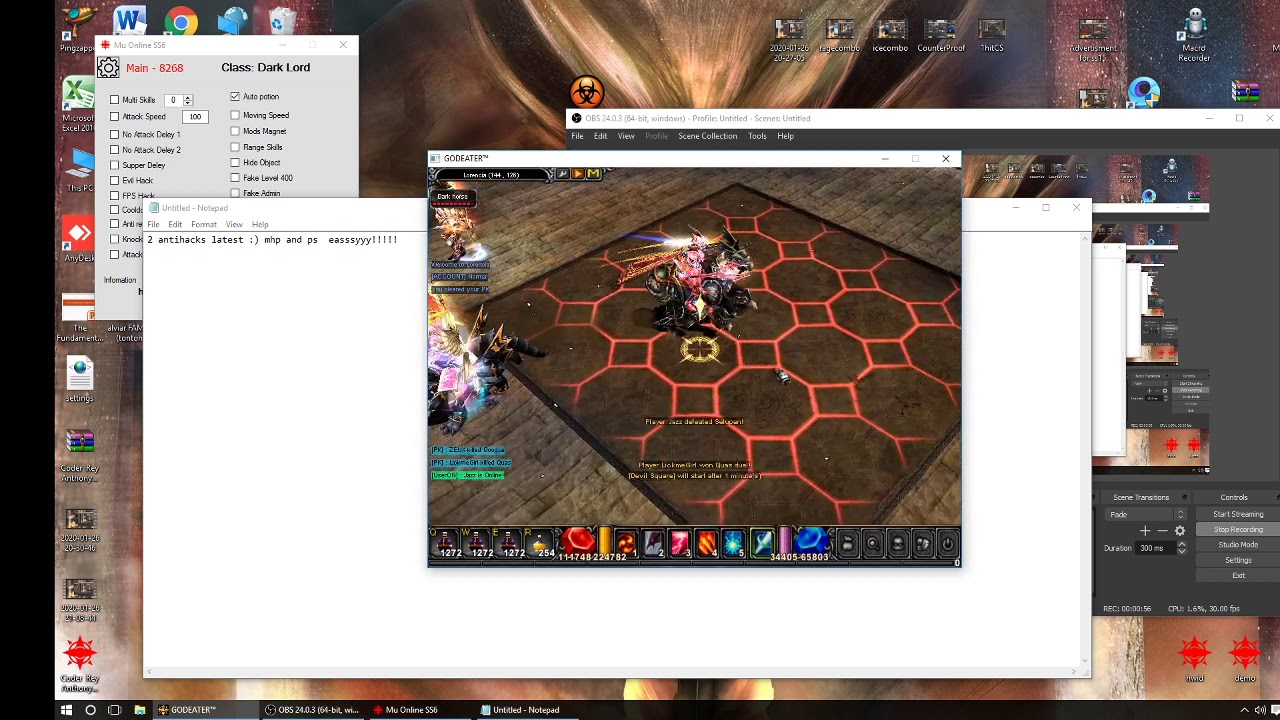Click the M button atop game window
This screenshot has width=1280, height=720.
pyautogui.click(x=594, y=174)
